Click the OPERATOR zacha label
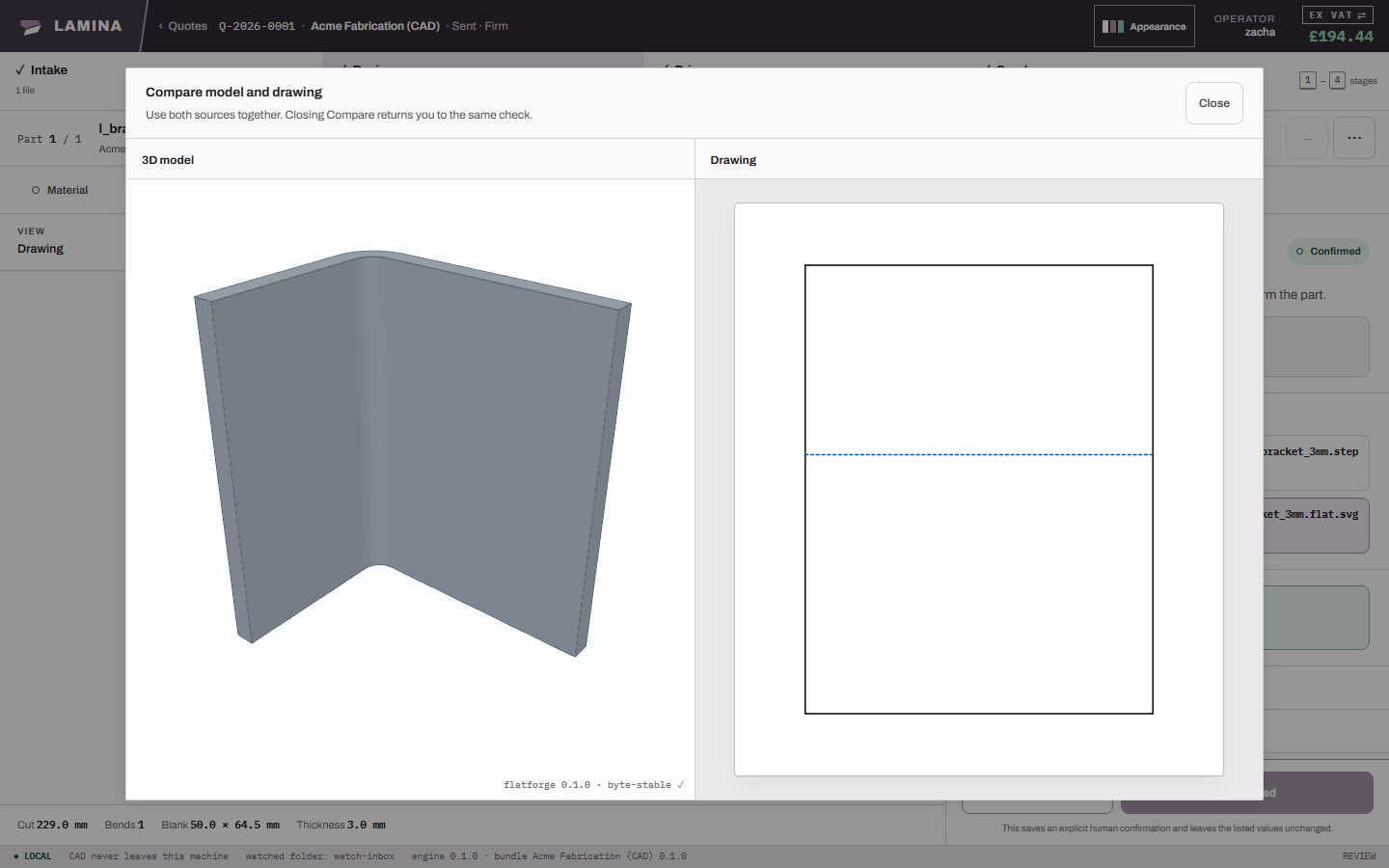 (x=1244, y=25)
